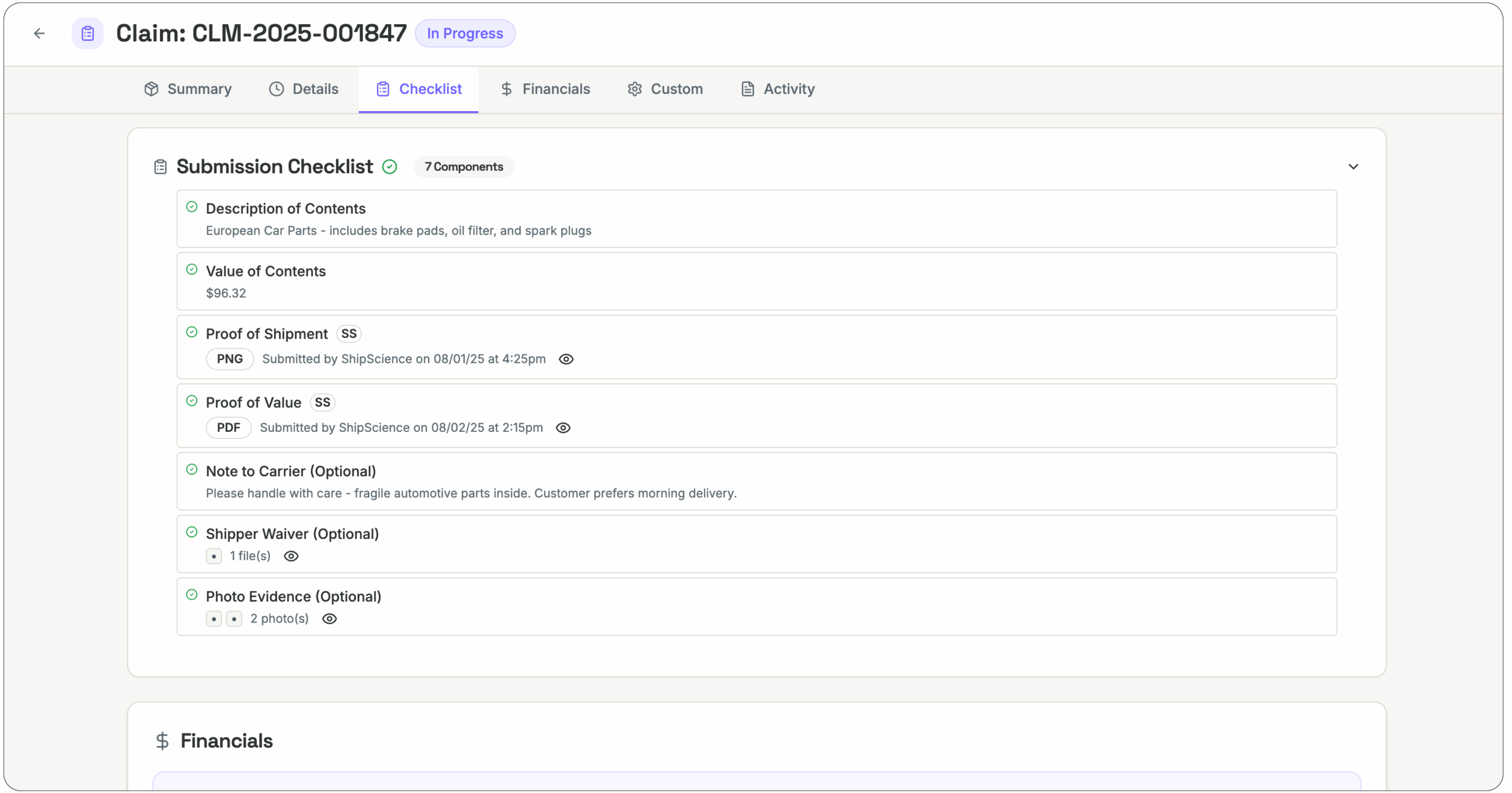The width and height of the screenshot is (1512, 793).
Task: Click the SS badge on Proof of Shipment
Action: pos(348,334)
